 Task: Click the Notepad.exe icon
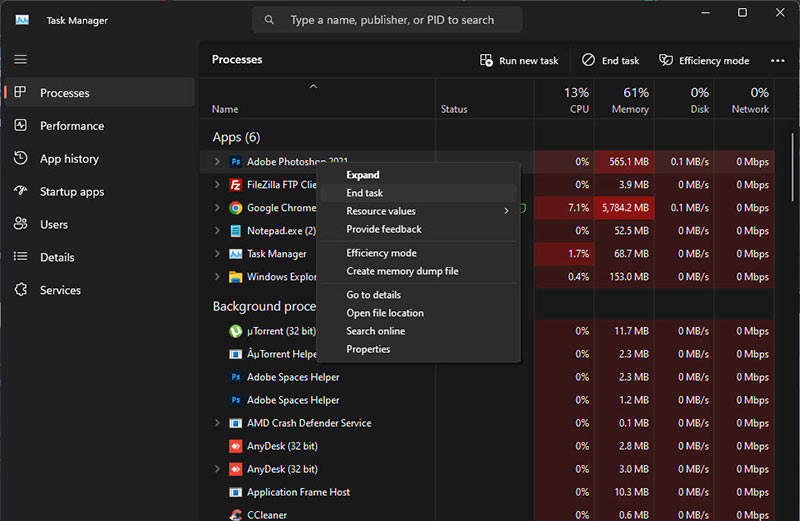click(235, 231)
